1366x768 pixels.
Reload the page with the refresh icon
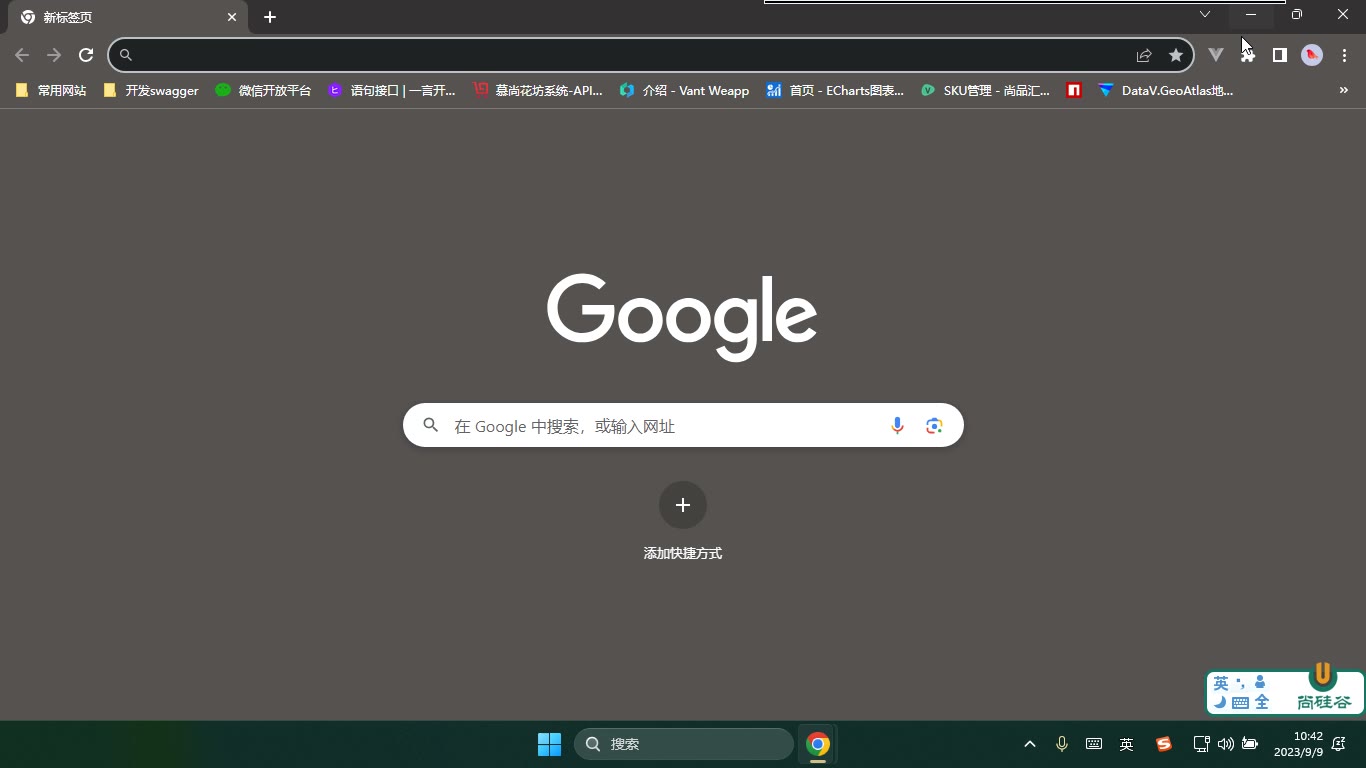tap(86, 55)
